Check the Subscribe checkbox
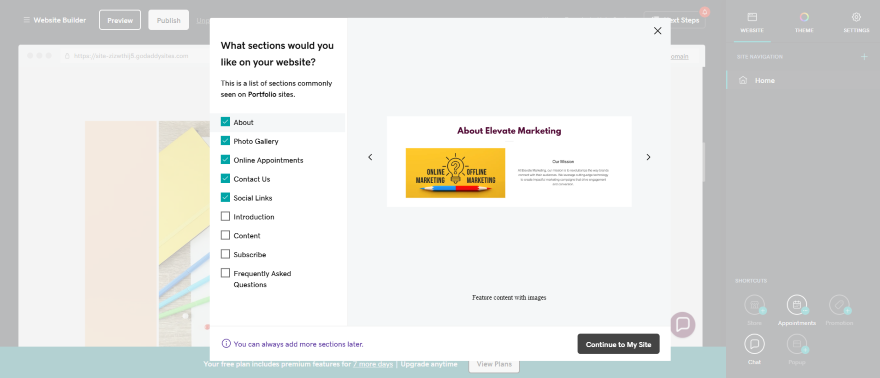880x378 pixels. pos(225,254)
